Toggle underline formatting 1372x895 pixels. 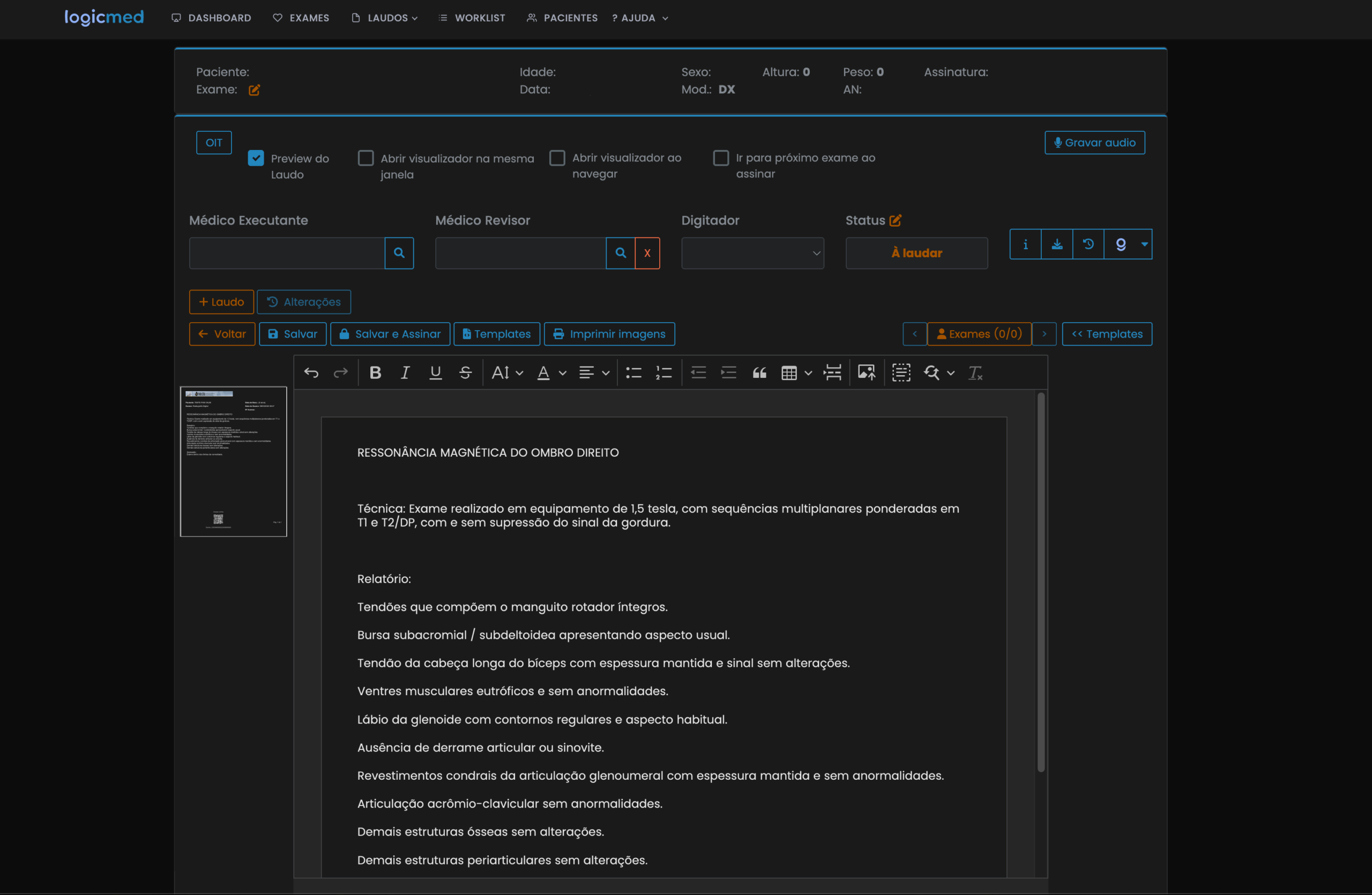pos(435,373)
